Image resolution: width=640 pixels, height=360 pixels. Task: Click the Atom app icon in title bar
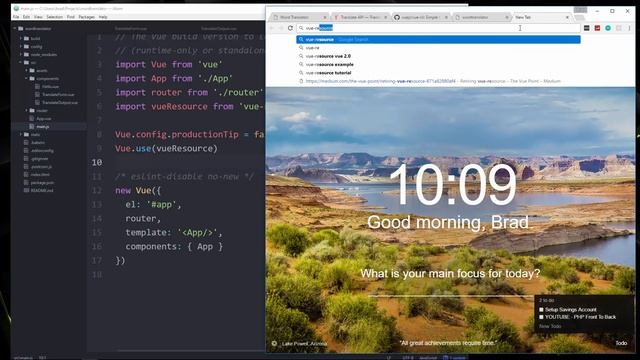click(x=16, y=8)
